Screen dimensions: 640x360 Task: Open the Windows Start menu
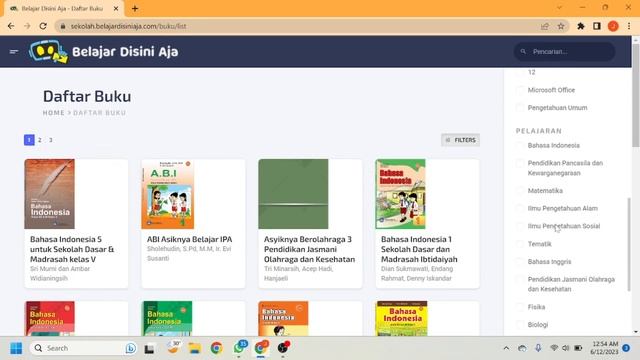(16, 348)
